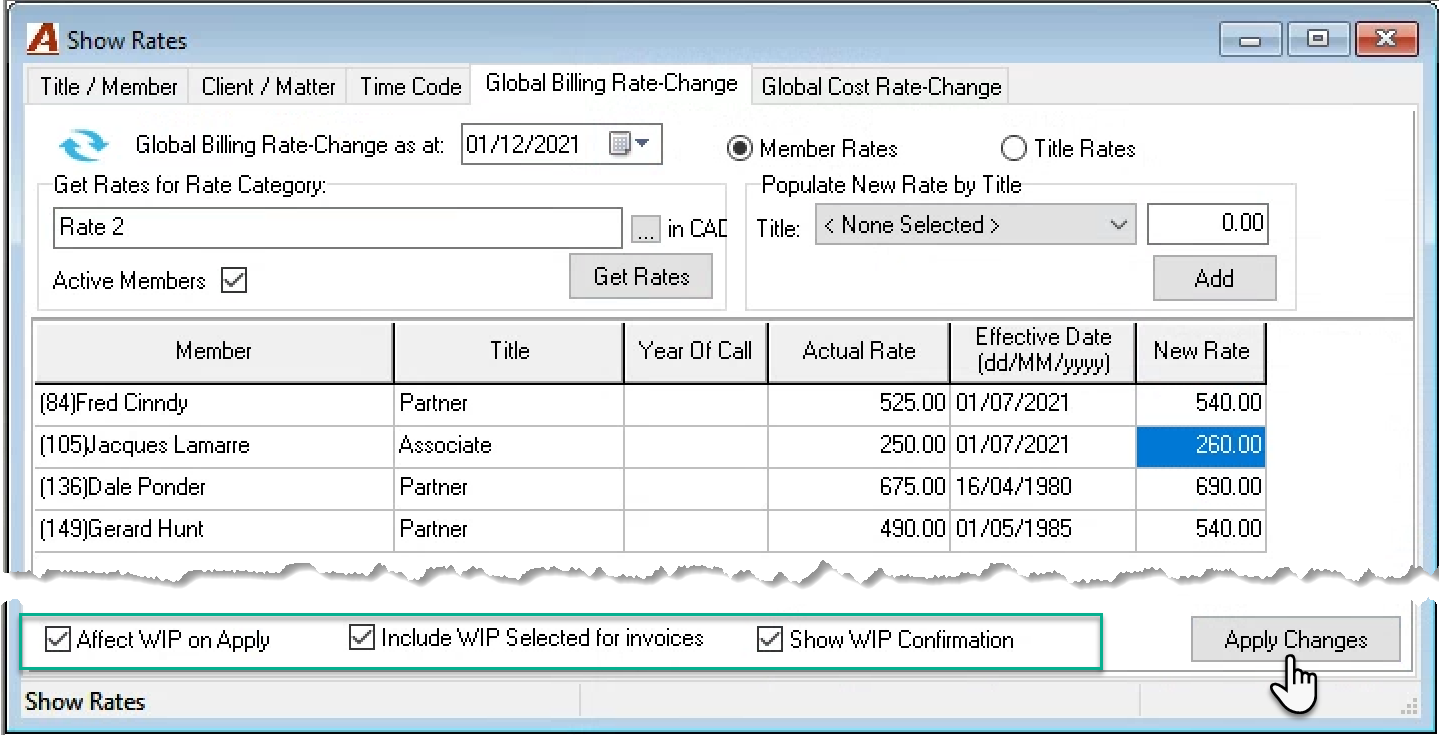1439x735 pixels.
Task: Click New Rate cell 260.00
Action: 1201,445
